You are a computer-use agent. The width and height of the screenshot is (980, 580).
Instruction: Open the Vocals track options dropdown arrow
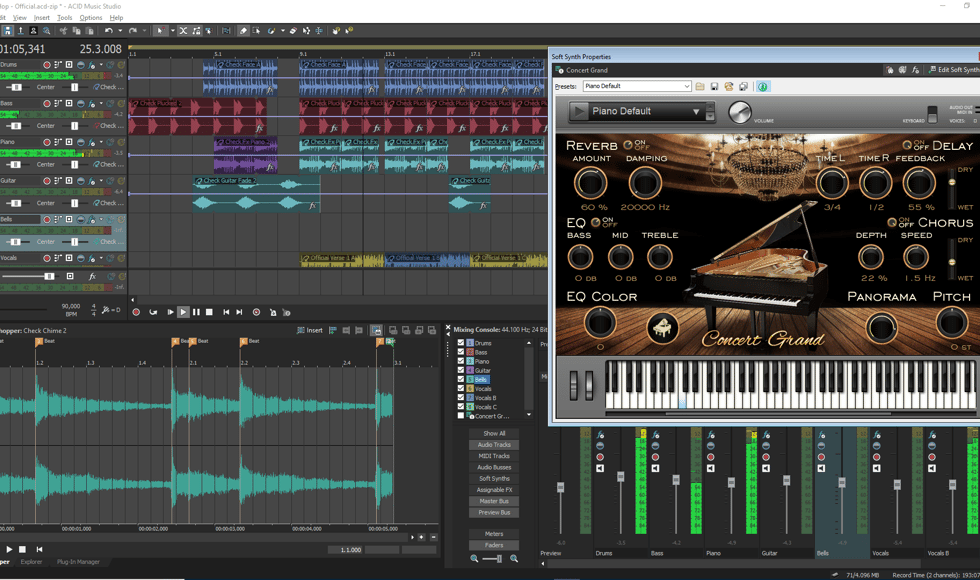click(x=101, y=258)
